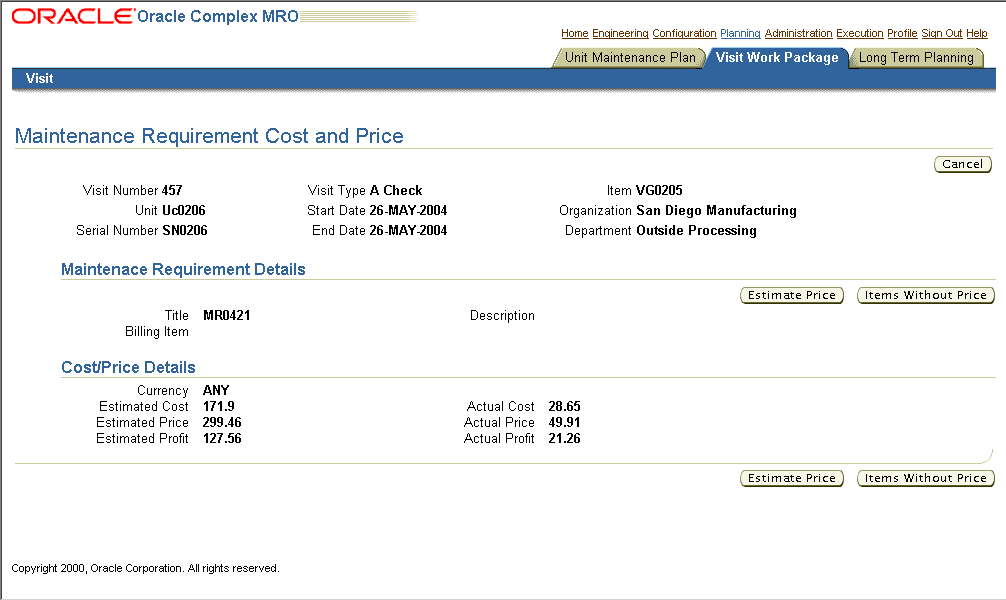Click the Sign Out link
The height and width of the screenshot is (600, 1006).
coord(941,34)
